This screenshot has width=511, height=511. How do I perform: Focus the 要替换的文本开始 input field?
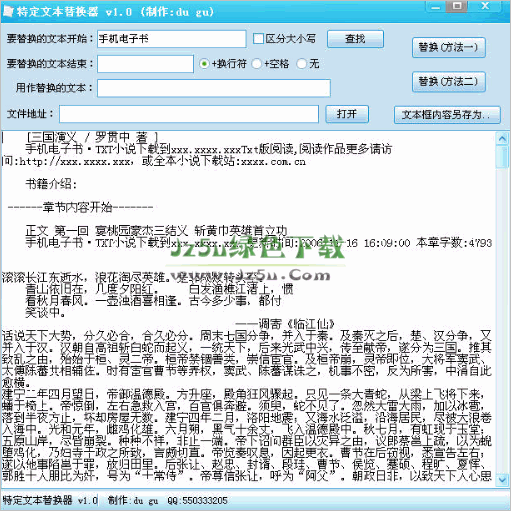point(172,39)
